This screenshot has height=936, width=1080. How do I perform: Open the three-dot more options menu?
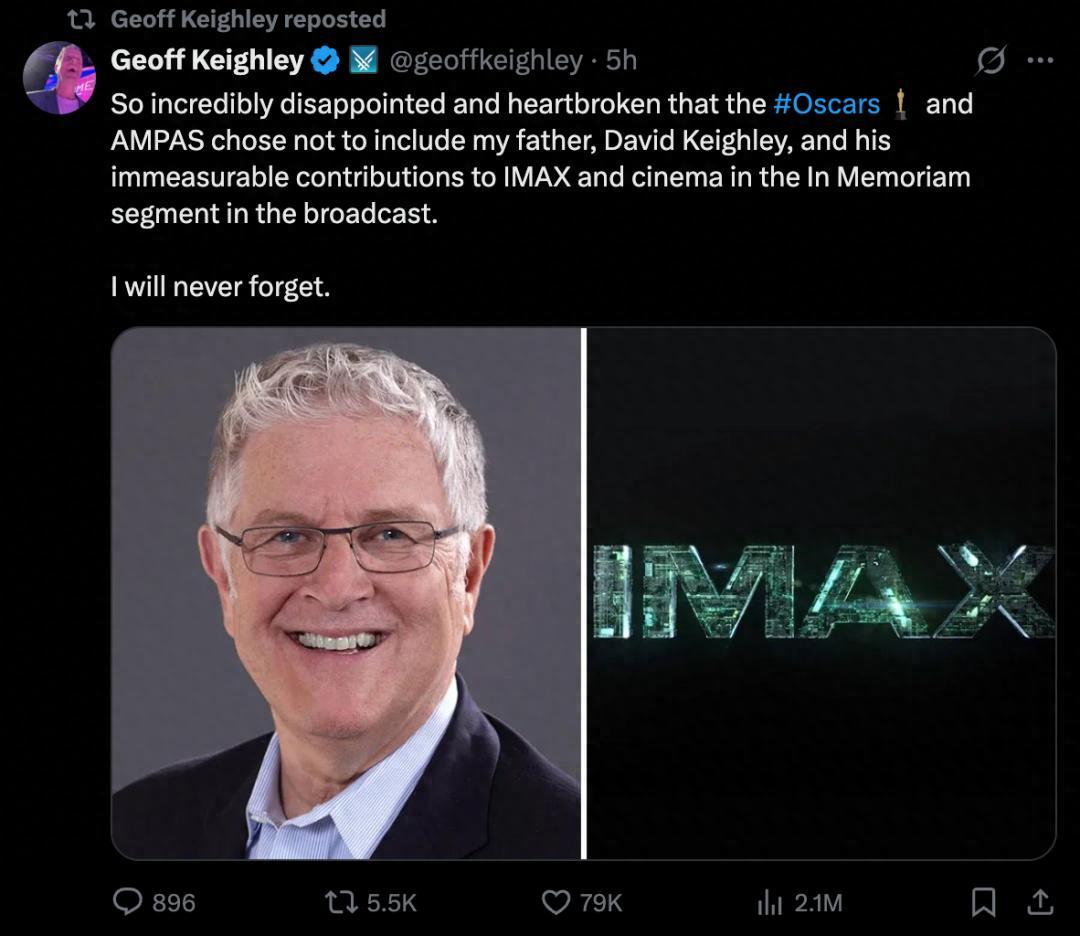coord(1040,61)
